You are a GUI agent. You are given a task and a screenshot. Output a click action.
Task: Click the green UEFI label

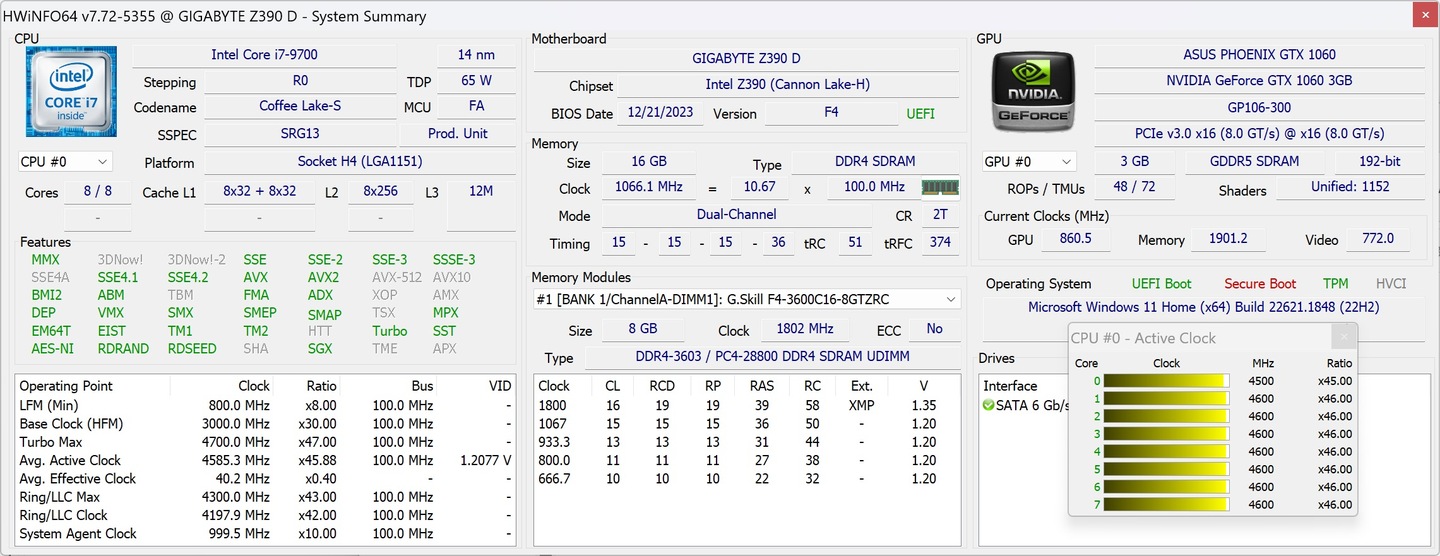click(x=921, y=114)
